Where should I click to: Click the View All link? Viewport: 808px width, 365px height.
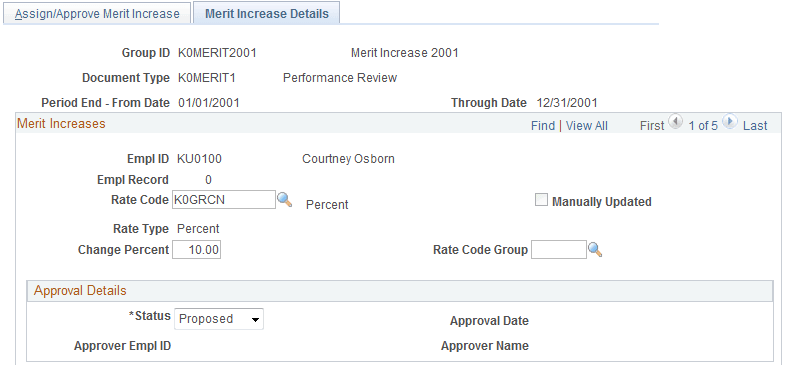(x=586, y=126)
